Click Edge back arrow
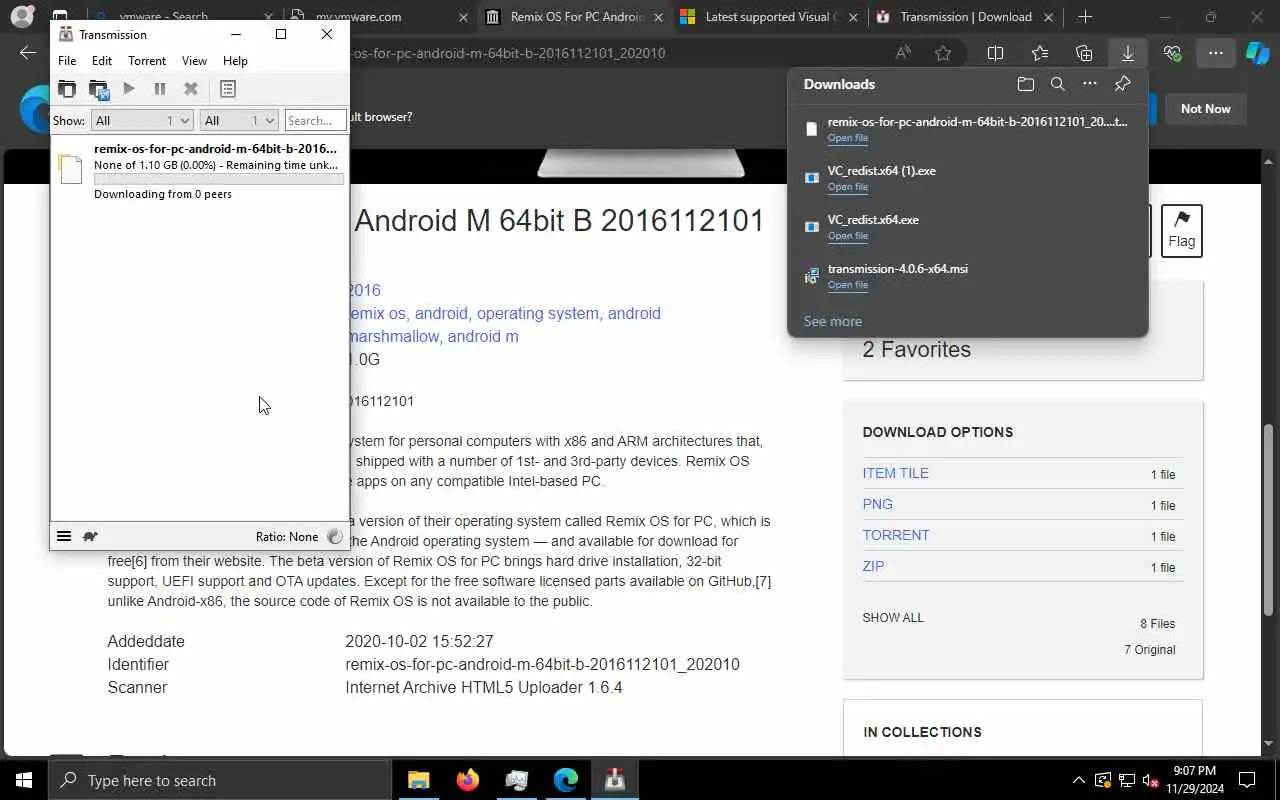This screenshot has height=800, width=1280. 27,53
